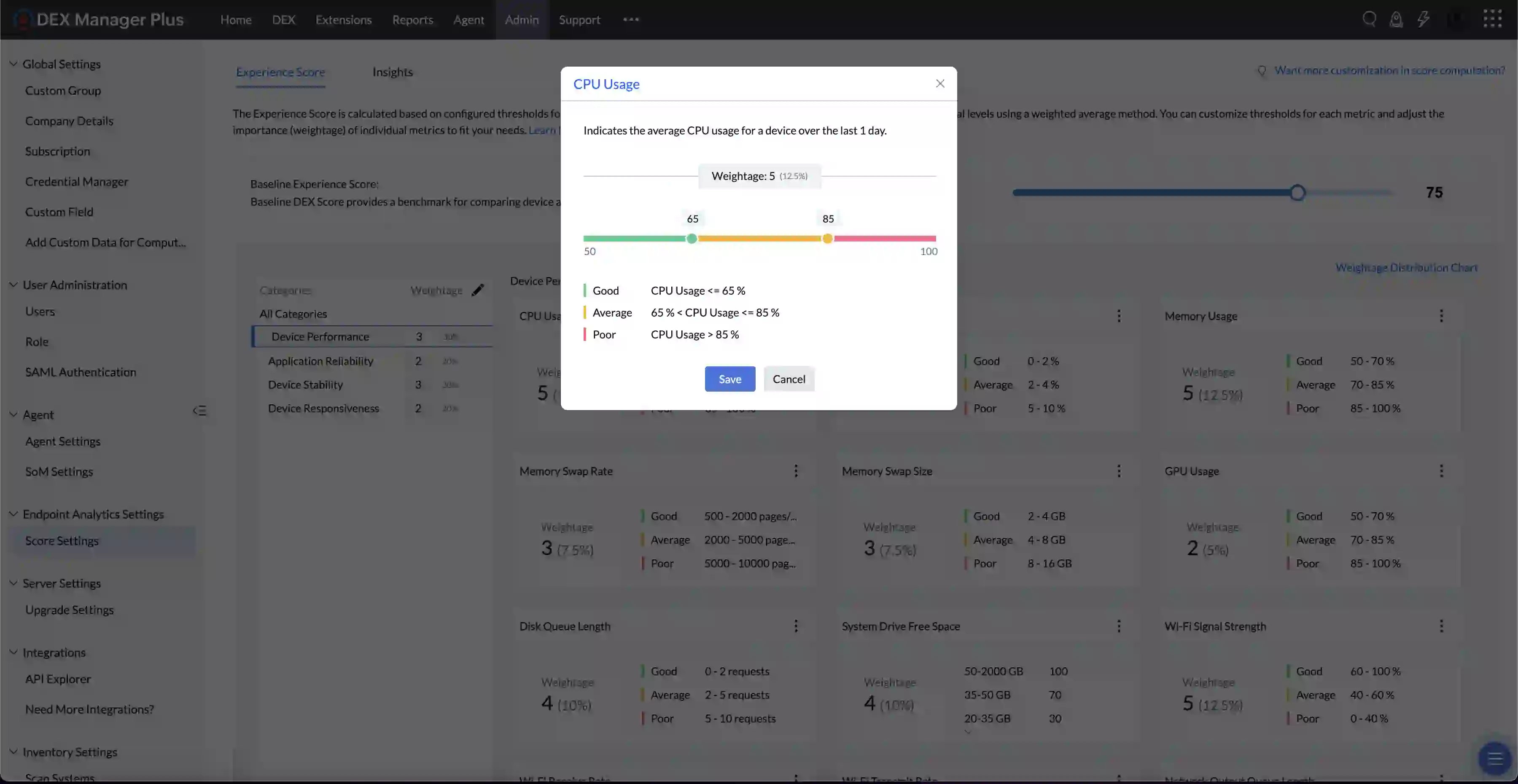This screenshot has width=1518, height=784.
Task: Open Wi-Fi Signal Strength options menu
Action: 1442,626
